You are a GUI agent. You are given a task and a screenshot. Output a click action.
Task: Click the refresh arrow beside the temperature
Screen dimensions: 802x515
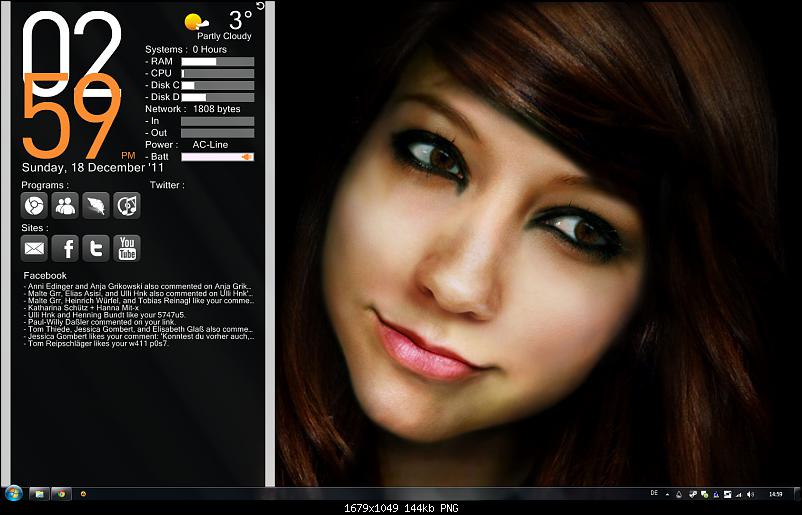click(x=261, y=6)
